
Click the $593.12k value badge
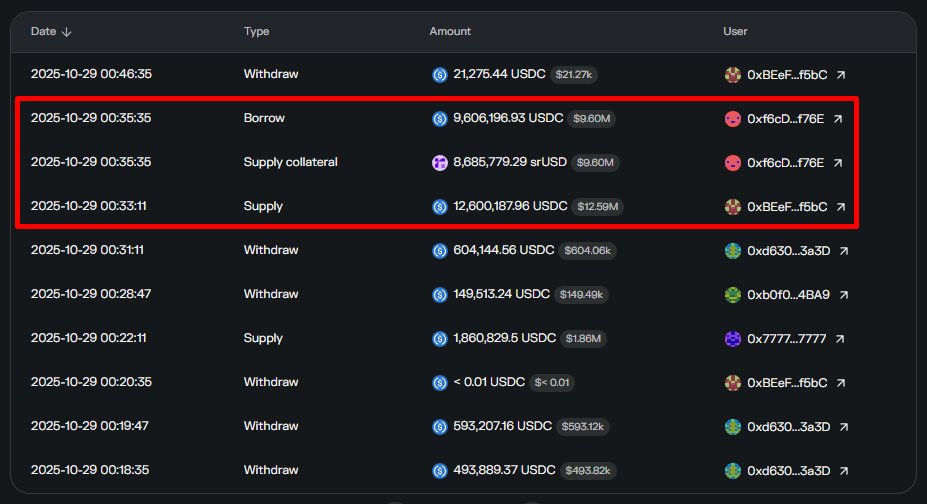tap(582, 427)
